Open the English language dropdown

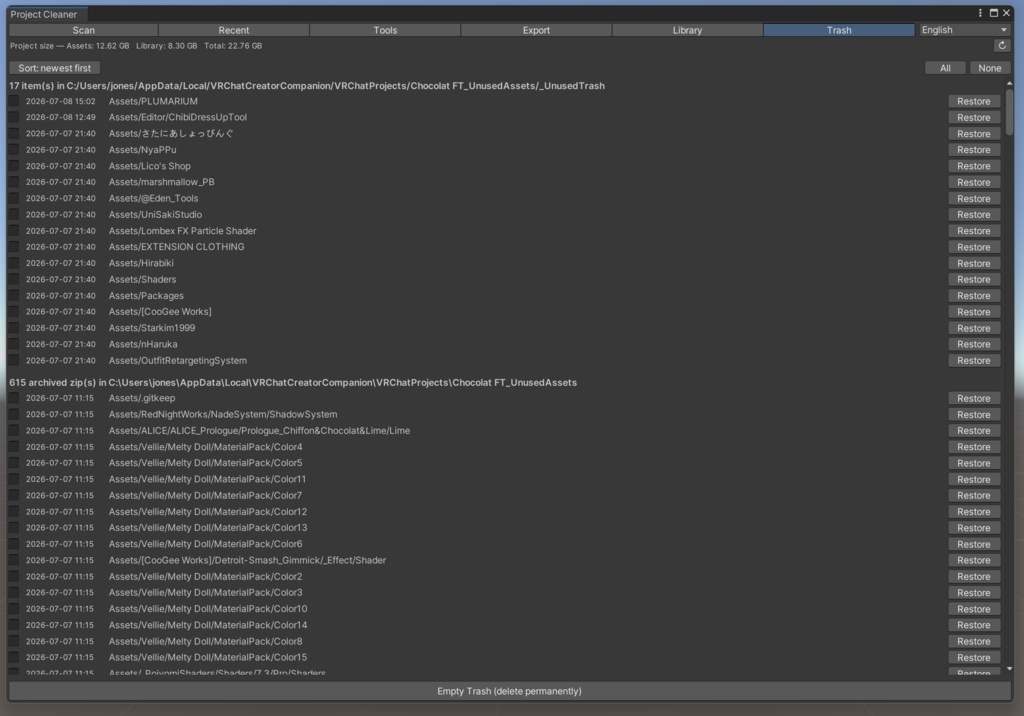(x=964, y=30)
